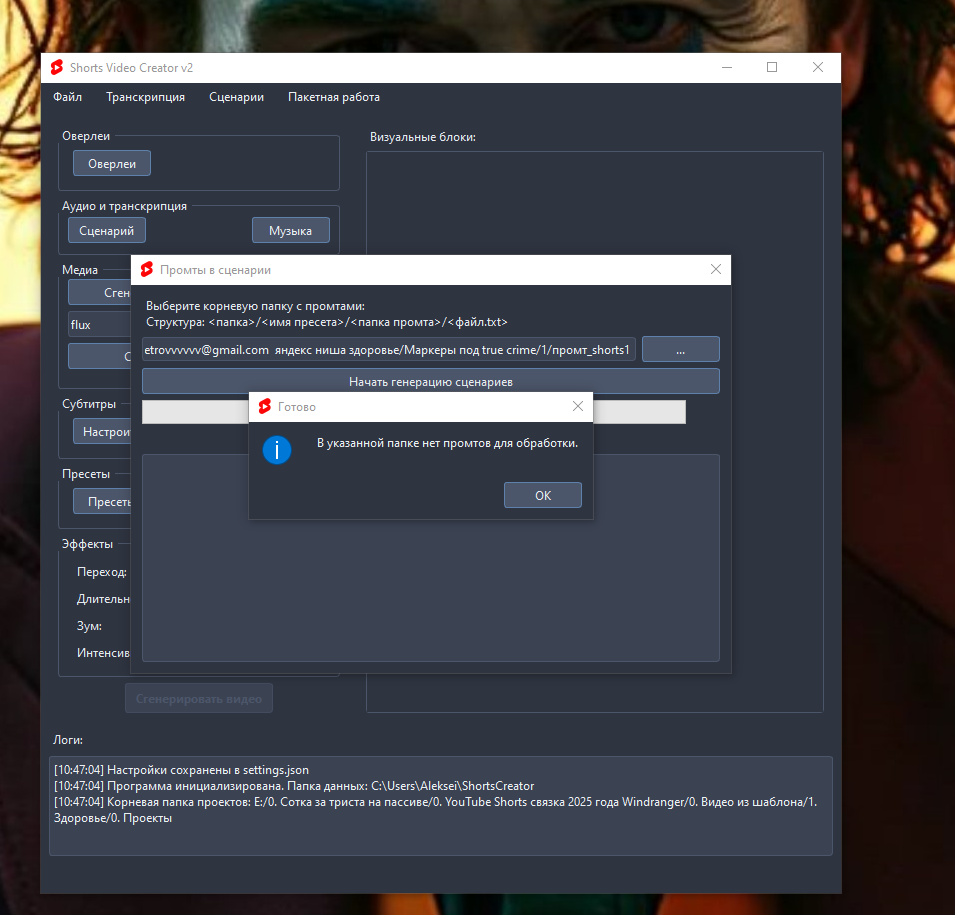955x915 pixels.
Task: Click the Промты в сценарии title icon
Action: [147, 269]
